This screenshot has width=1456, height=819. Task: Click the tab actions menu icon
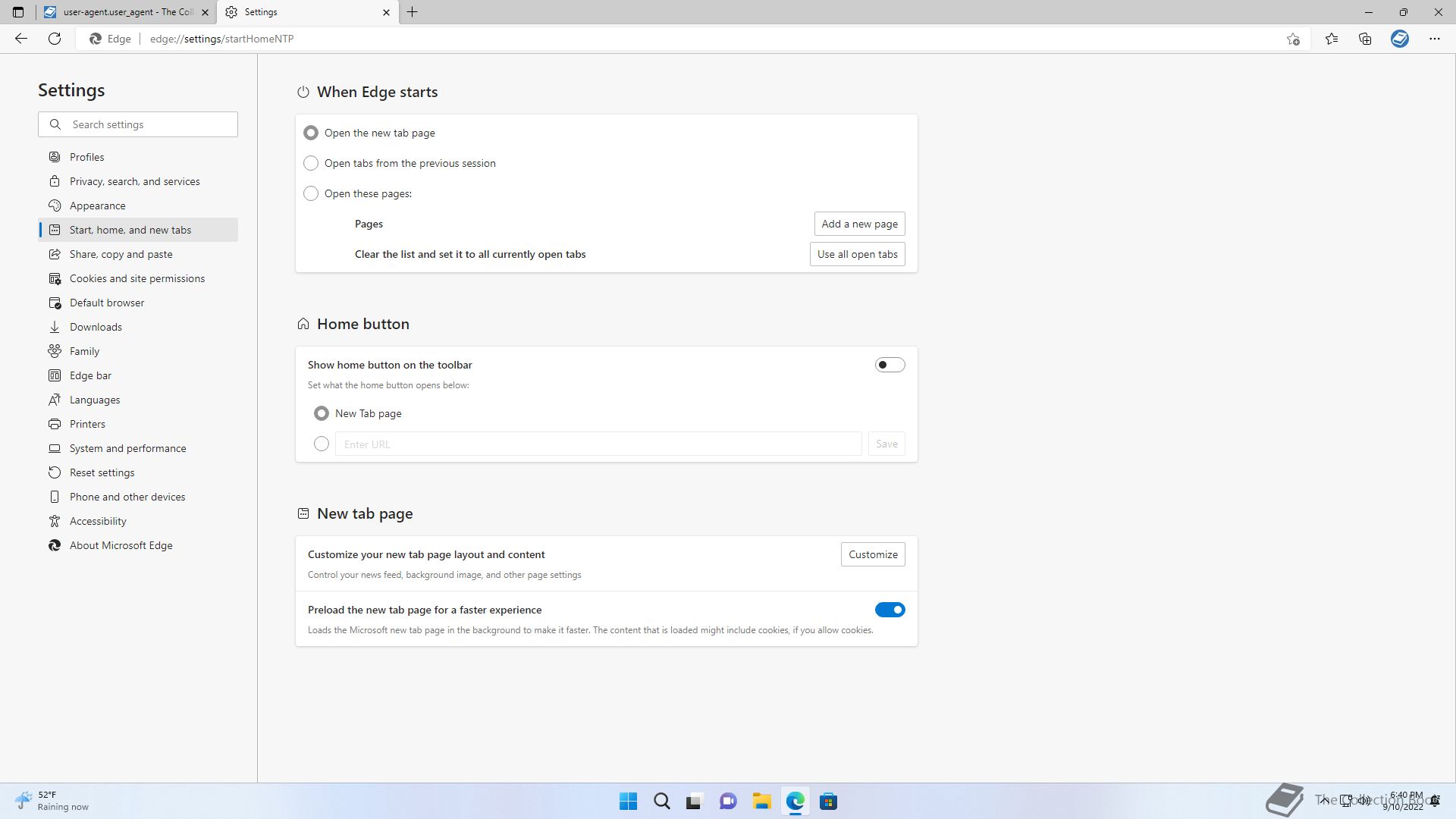point(18,12)
